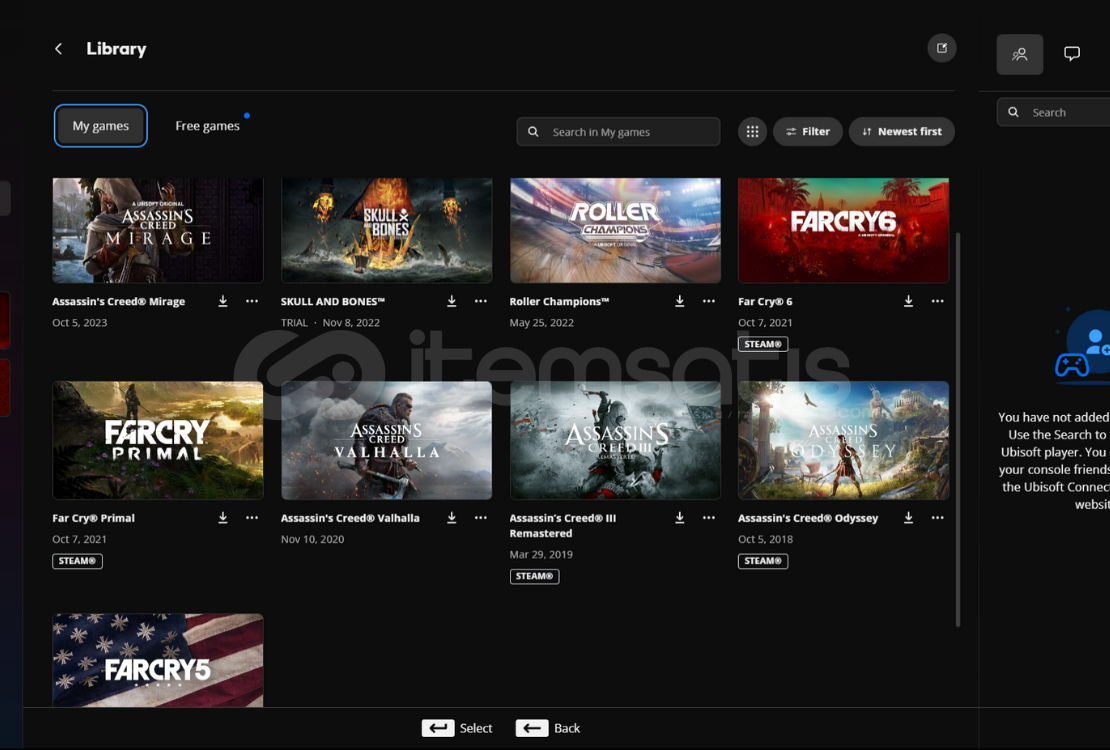
Task: Open Far Cry 6 cover art
Action: click(843, 230)
